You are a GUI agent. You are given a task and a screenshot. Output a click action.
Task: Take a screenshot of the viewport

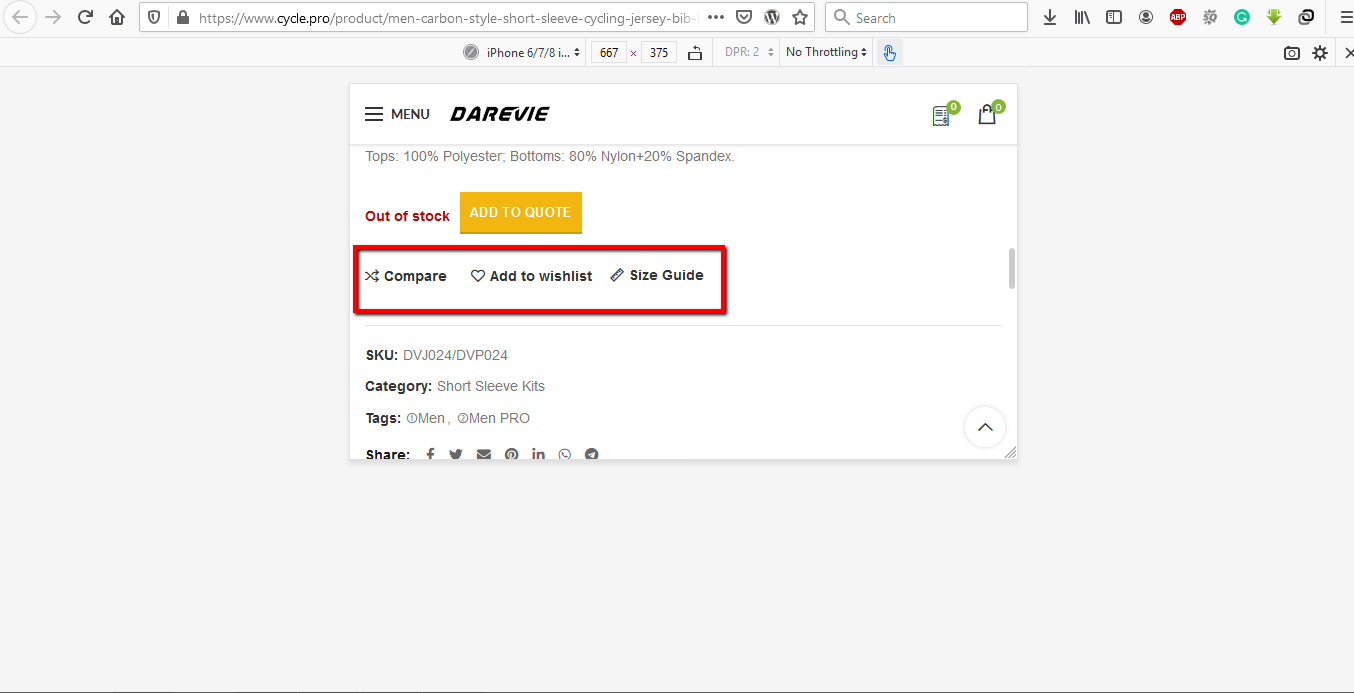(x=1292, y=53)
